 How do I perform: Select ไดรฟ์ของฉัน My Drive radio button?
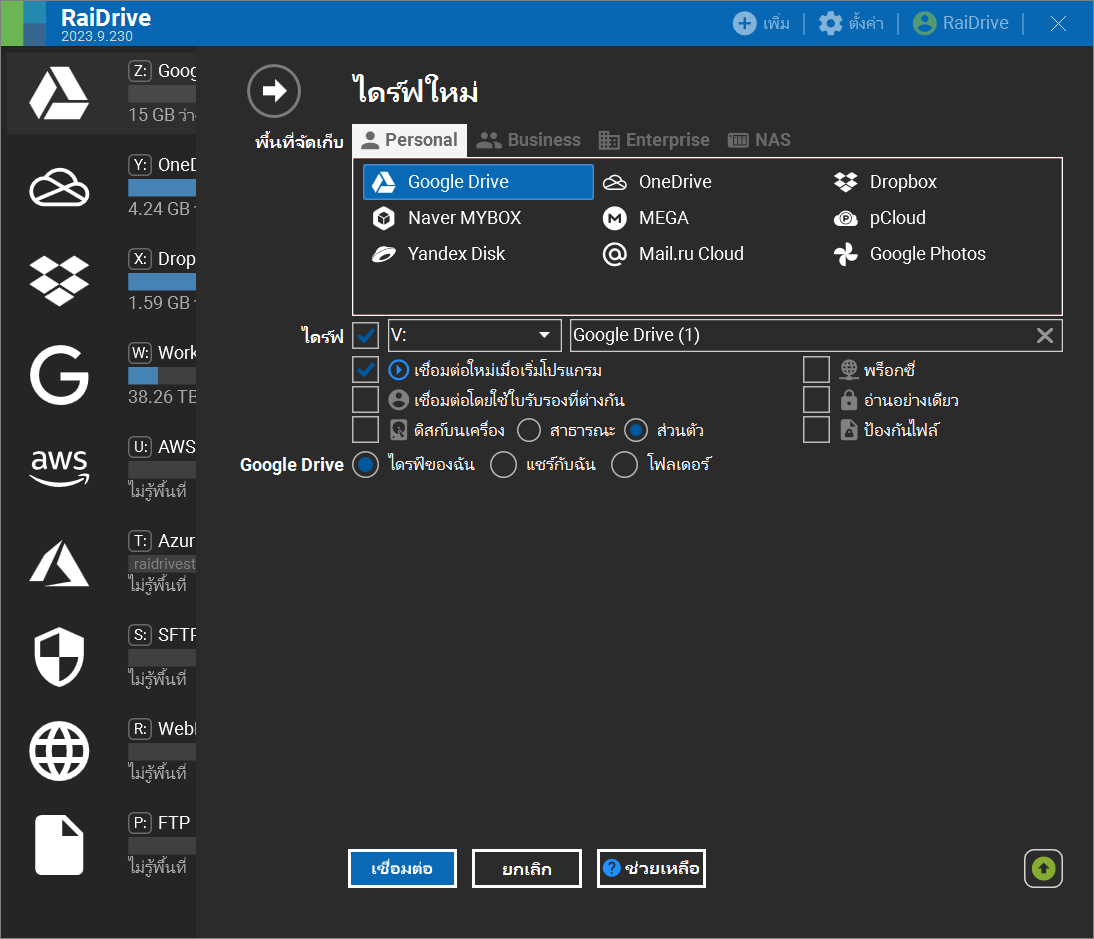366,465
